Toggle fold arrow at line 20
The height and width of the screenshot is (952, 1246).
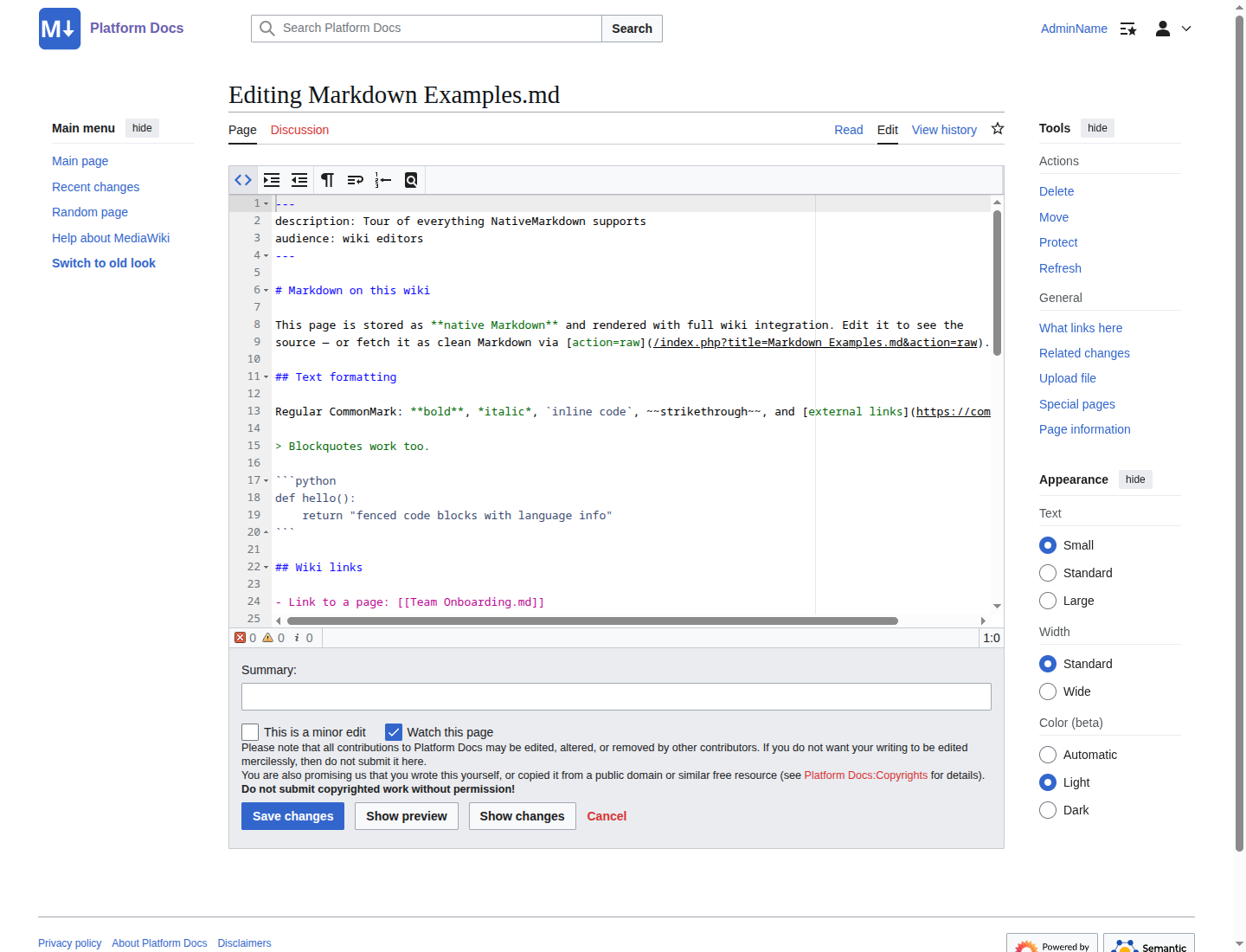(x=267, y=532)
